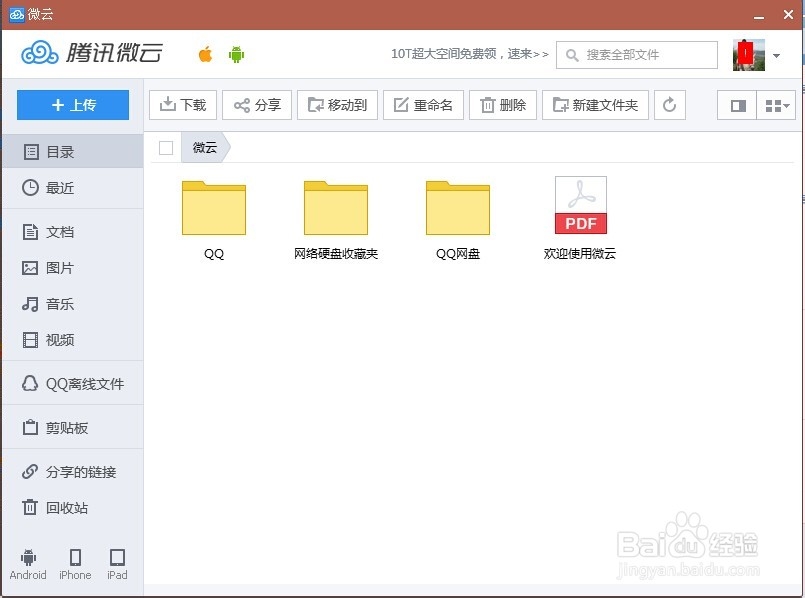The height and width of the screenshot is (598, 805).
Task: Click the 移动到 move-to toolbar button
Action: click(x=337, y=105)
